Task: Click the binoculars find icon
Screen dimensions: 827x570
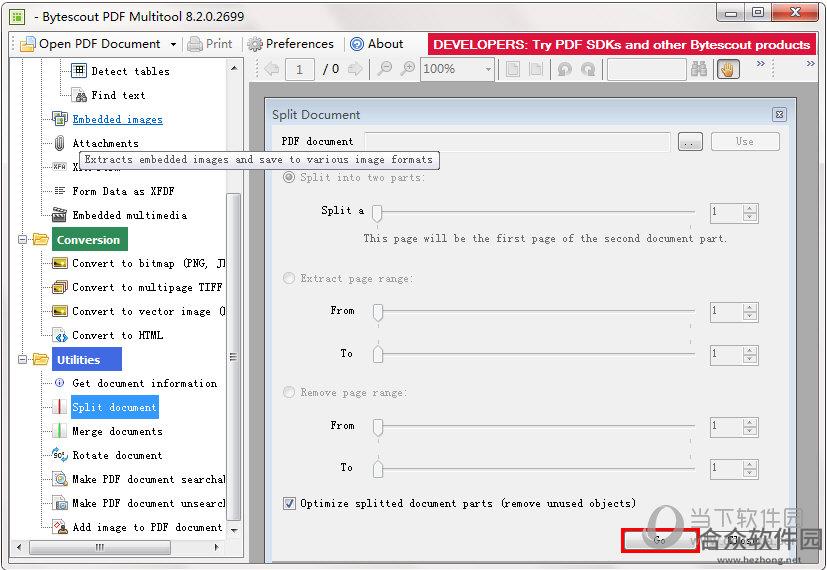Action: pos(699,69)
